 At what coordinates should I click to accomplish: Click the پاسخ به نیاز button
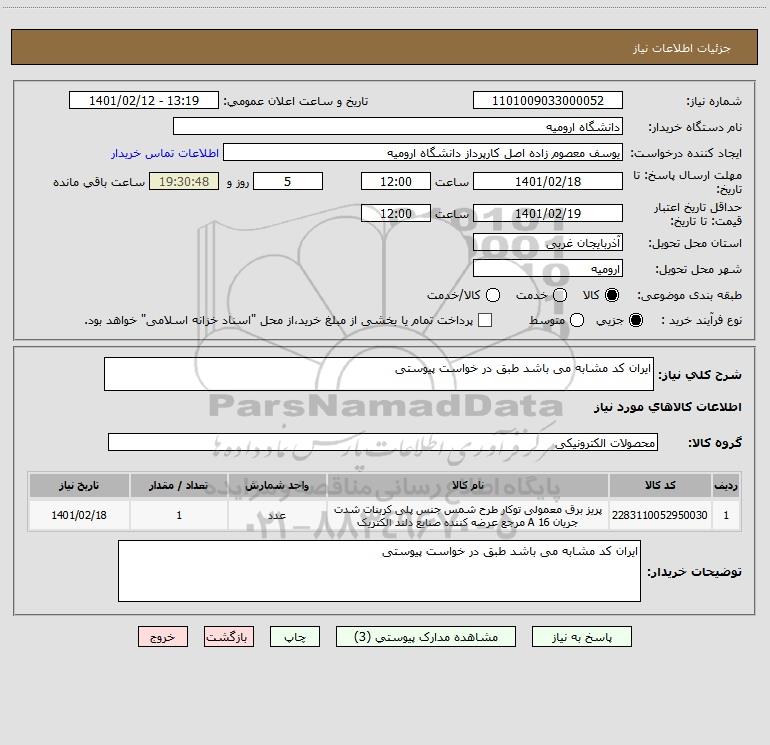pyautogui.click(x=581, y=637)
